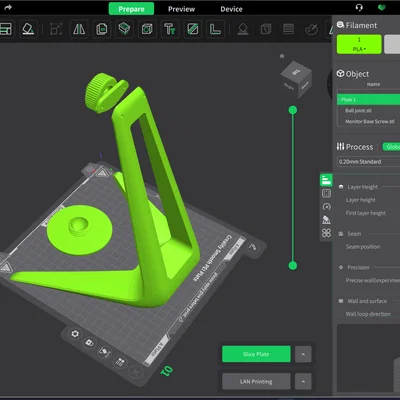
Task: Select Ball joint.stl in object list
Action: [x=358, y=110]
